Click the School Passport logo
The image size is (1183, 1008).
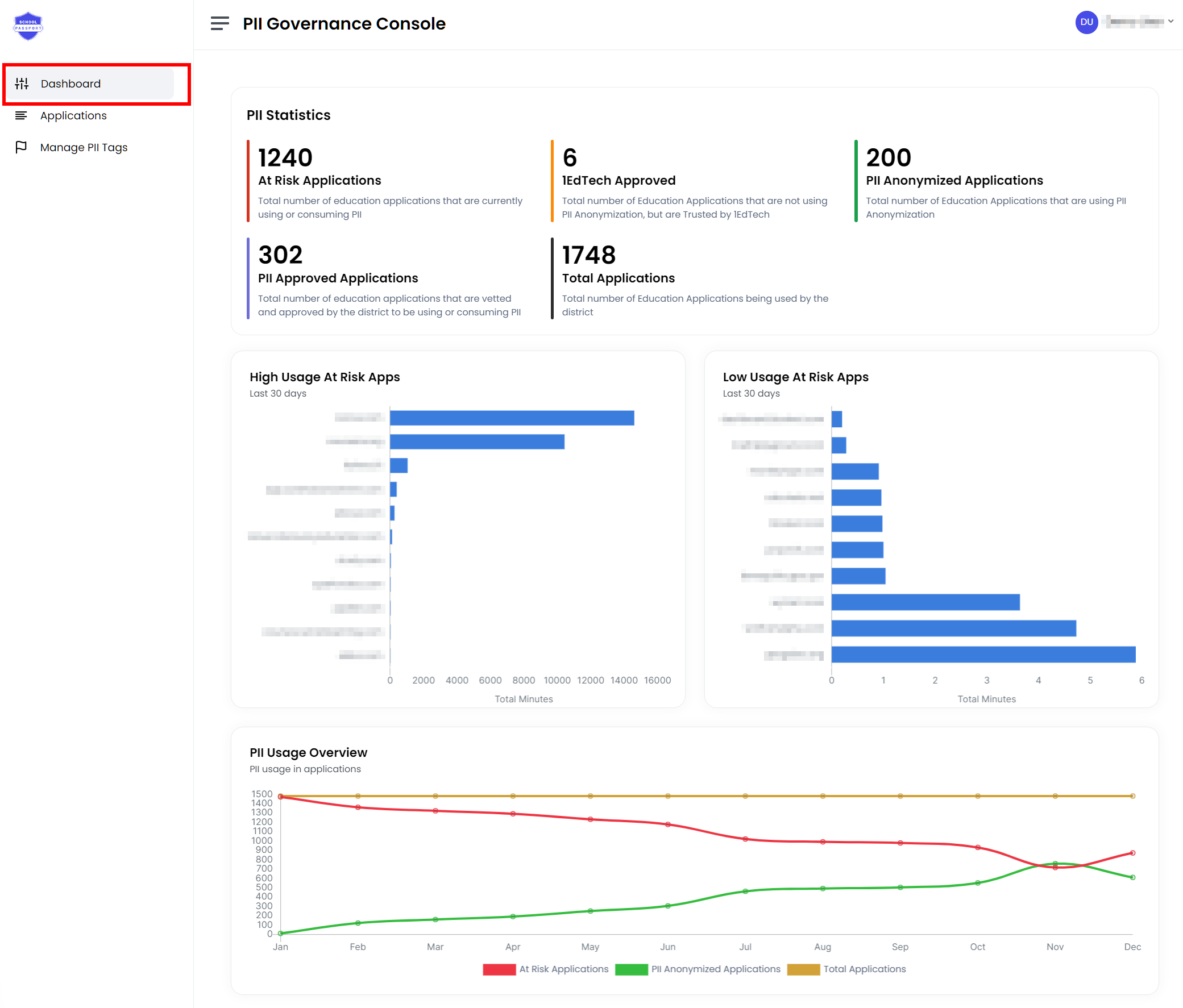coord(28,26)
